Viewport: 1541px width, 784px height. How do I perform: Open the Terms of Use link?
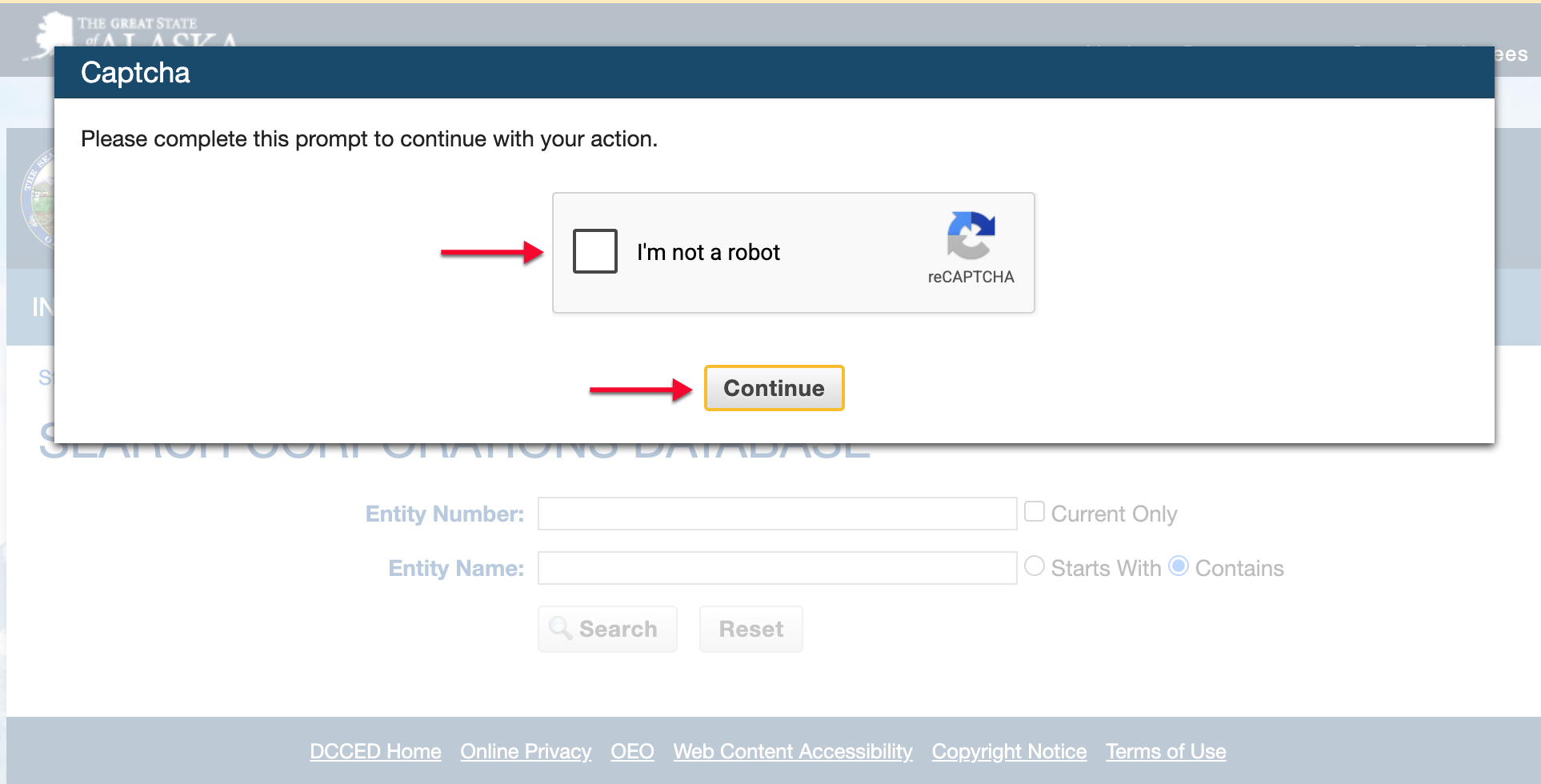coord(1166,751)
